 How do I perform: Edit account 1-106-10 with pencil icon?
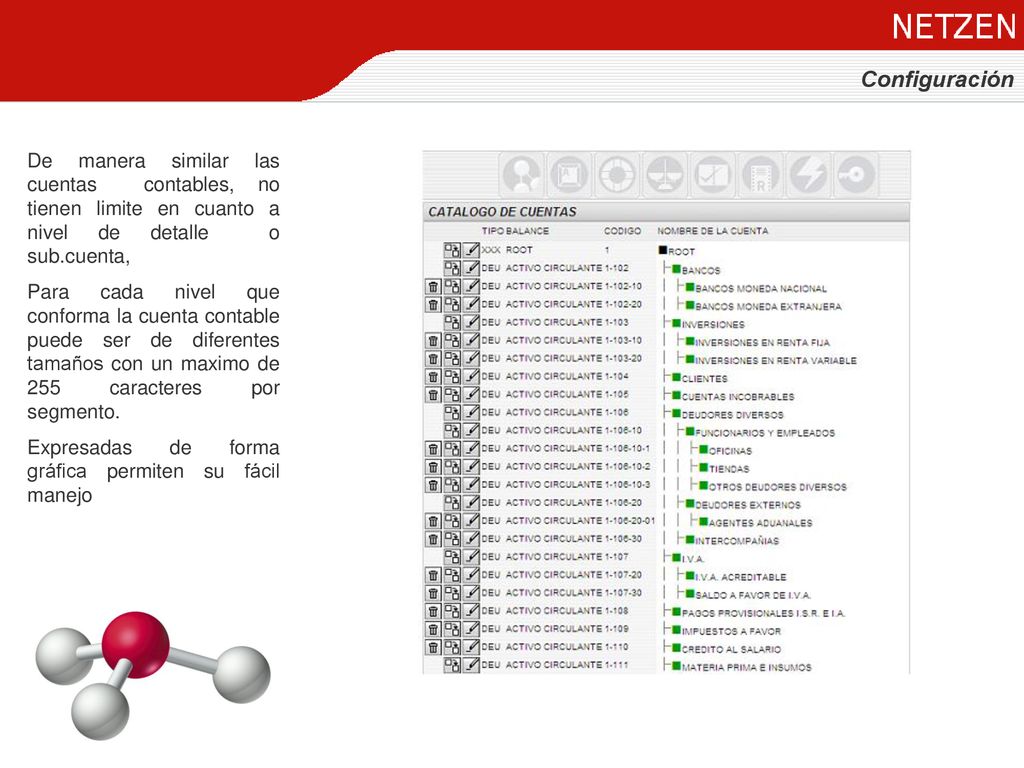471,430
